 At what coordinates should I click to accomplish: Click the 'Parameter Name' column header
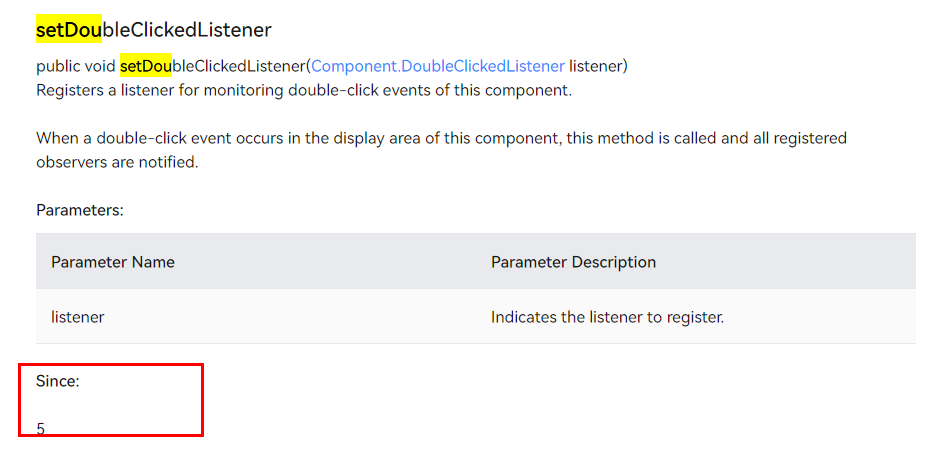(x=113, y=262)
